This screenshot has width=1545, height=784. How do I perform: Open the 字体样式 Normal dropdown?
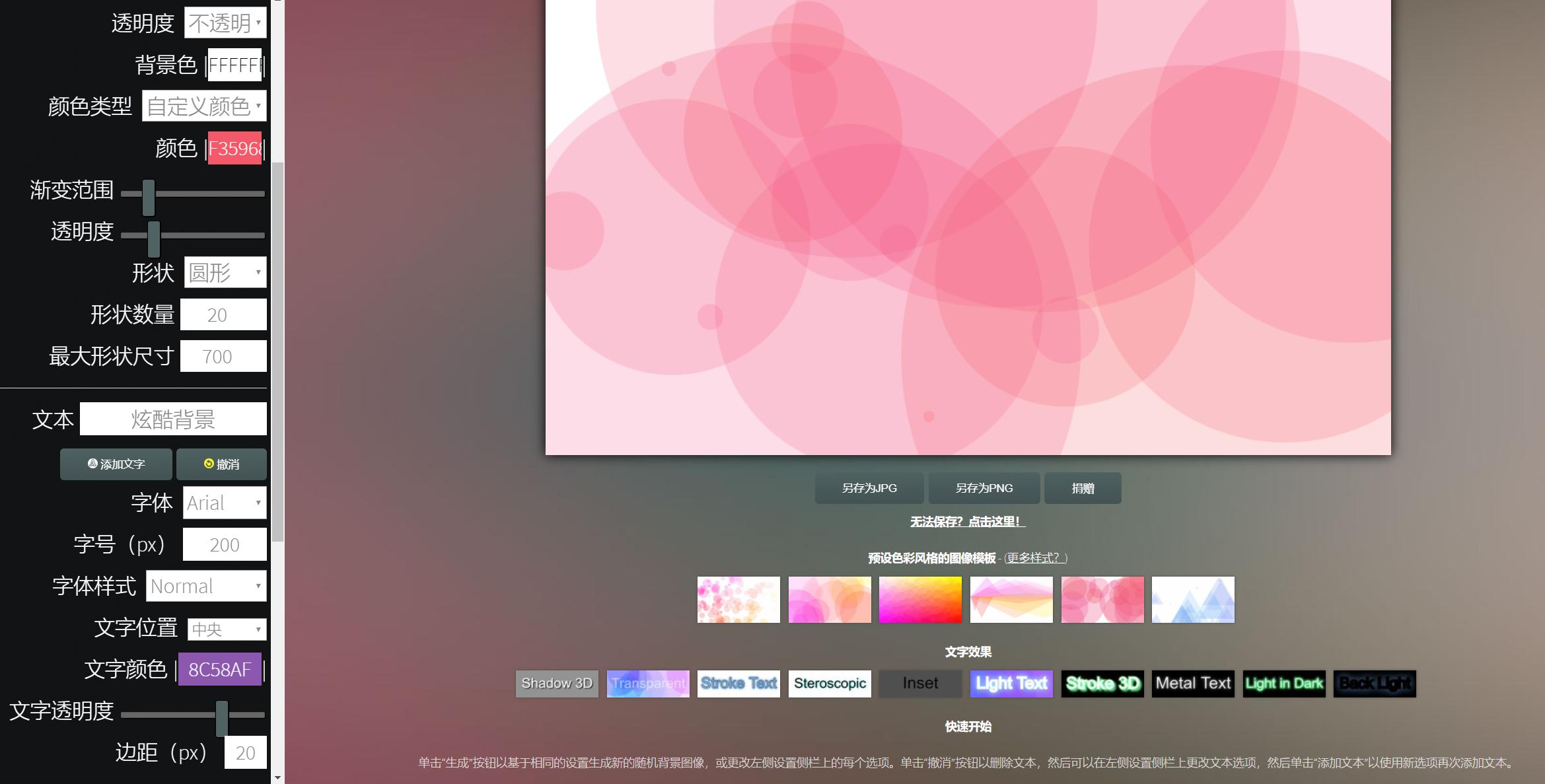pos(206,587)
